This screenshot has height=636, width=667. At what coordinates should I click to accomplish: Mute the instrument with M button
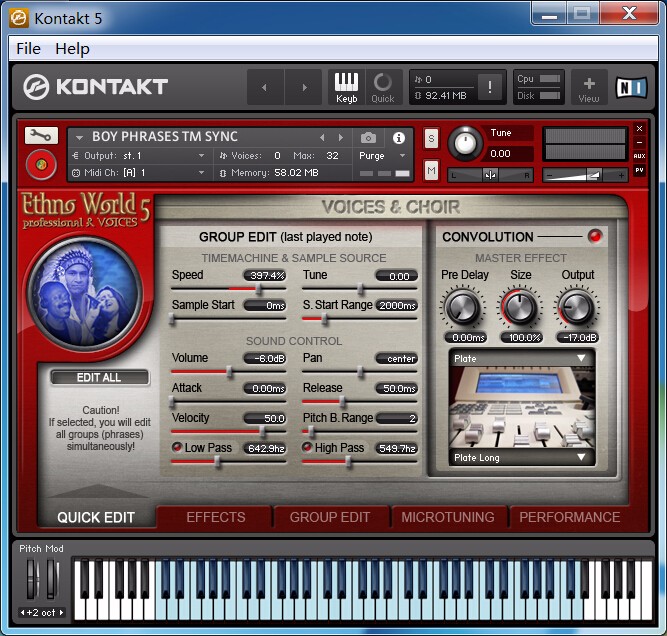coord(431,171)
